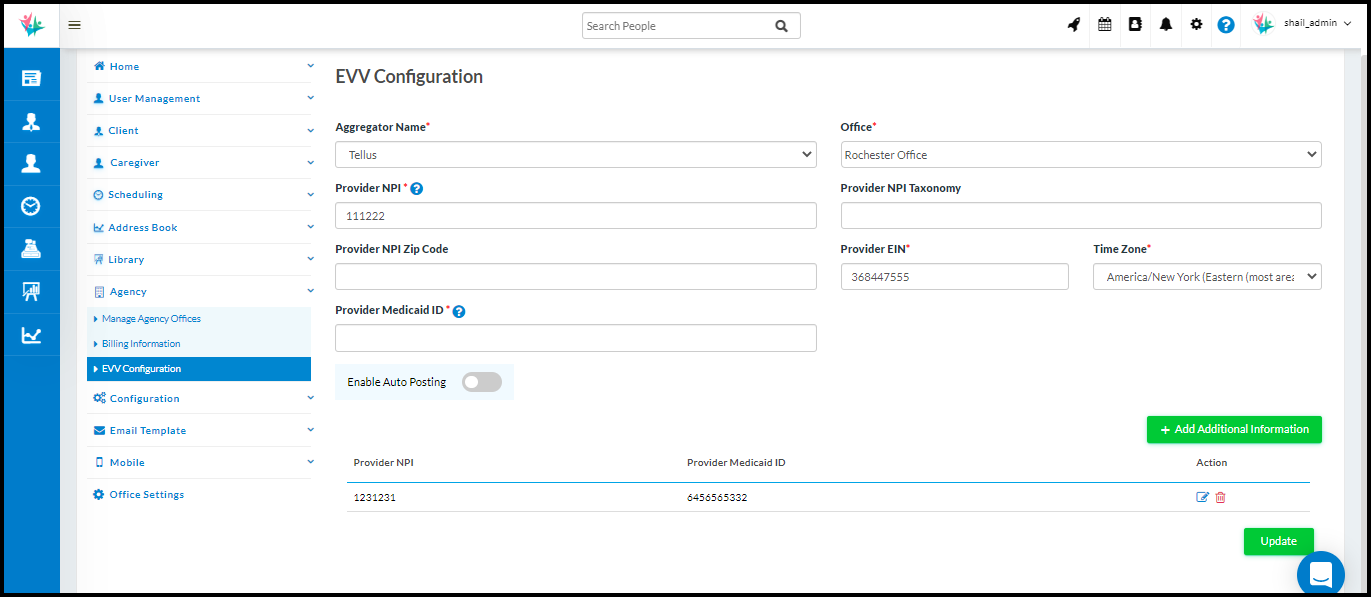Click the edit icon for row 1231231

(x=1203, y=497)
